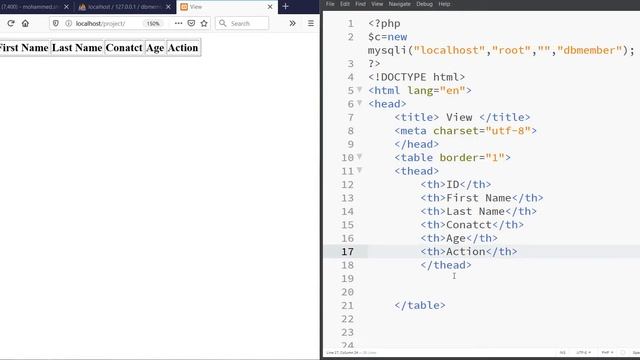
Task: Click the </table> closing tag
Action: [x=420, y=305]
